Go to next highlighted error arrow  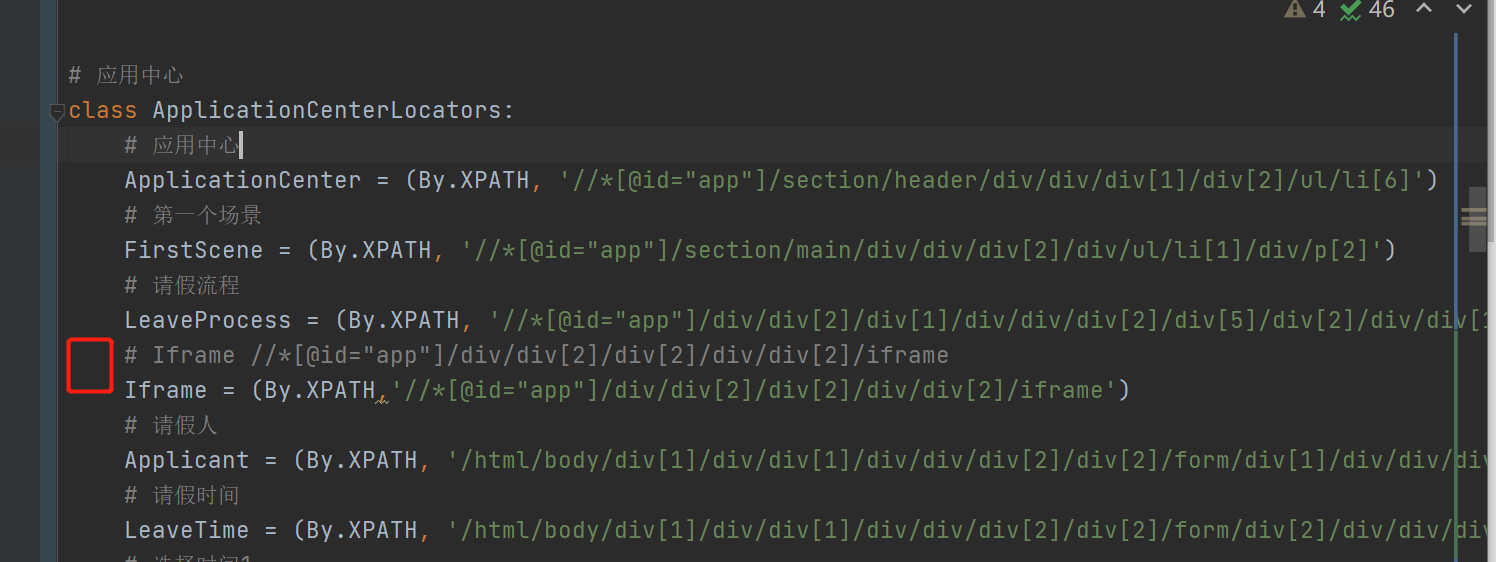[x=1464, y=9]
